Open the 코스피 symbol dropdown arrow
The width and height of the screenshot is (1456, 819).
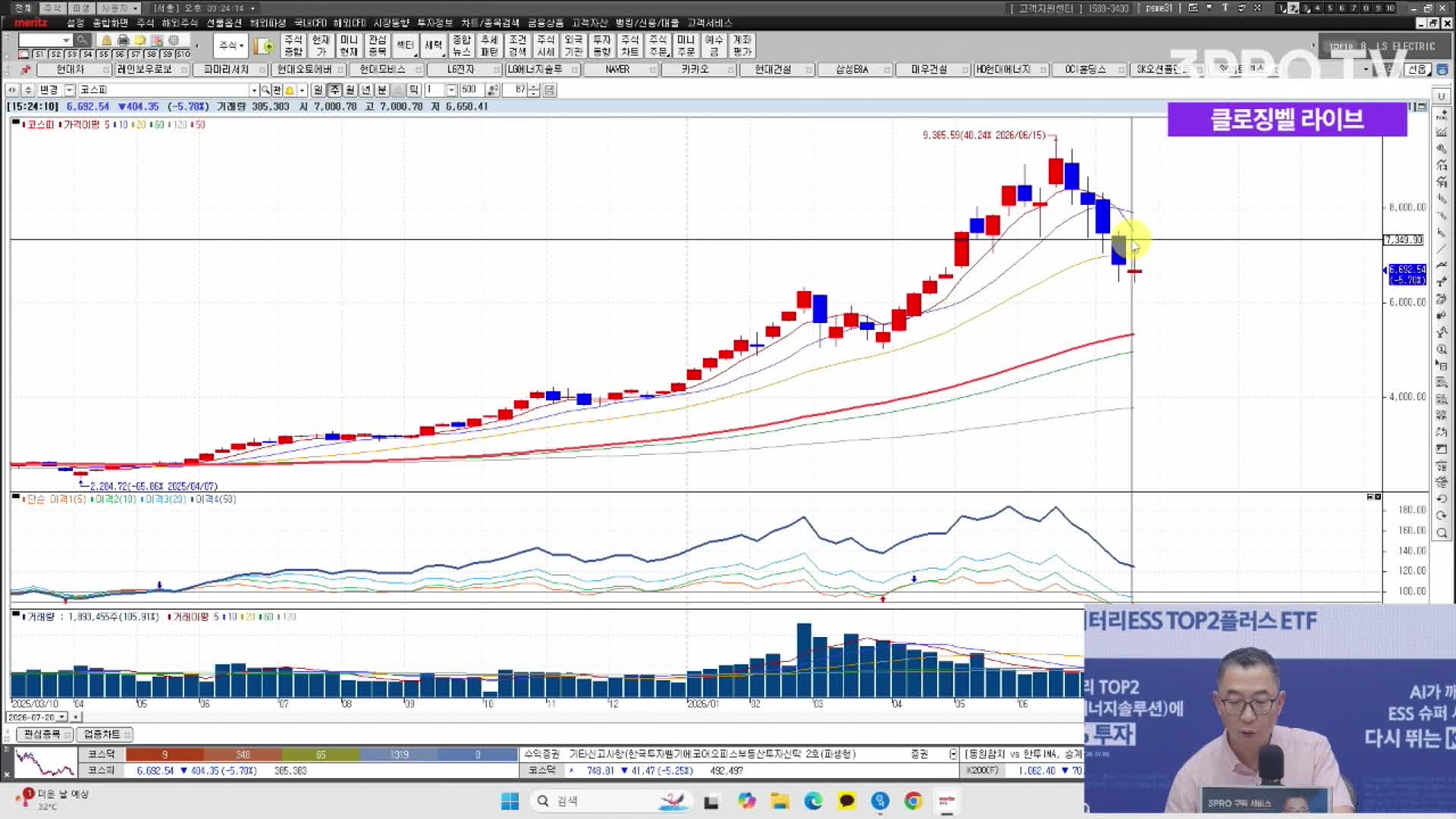tap(254, 90)
